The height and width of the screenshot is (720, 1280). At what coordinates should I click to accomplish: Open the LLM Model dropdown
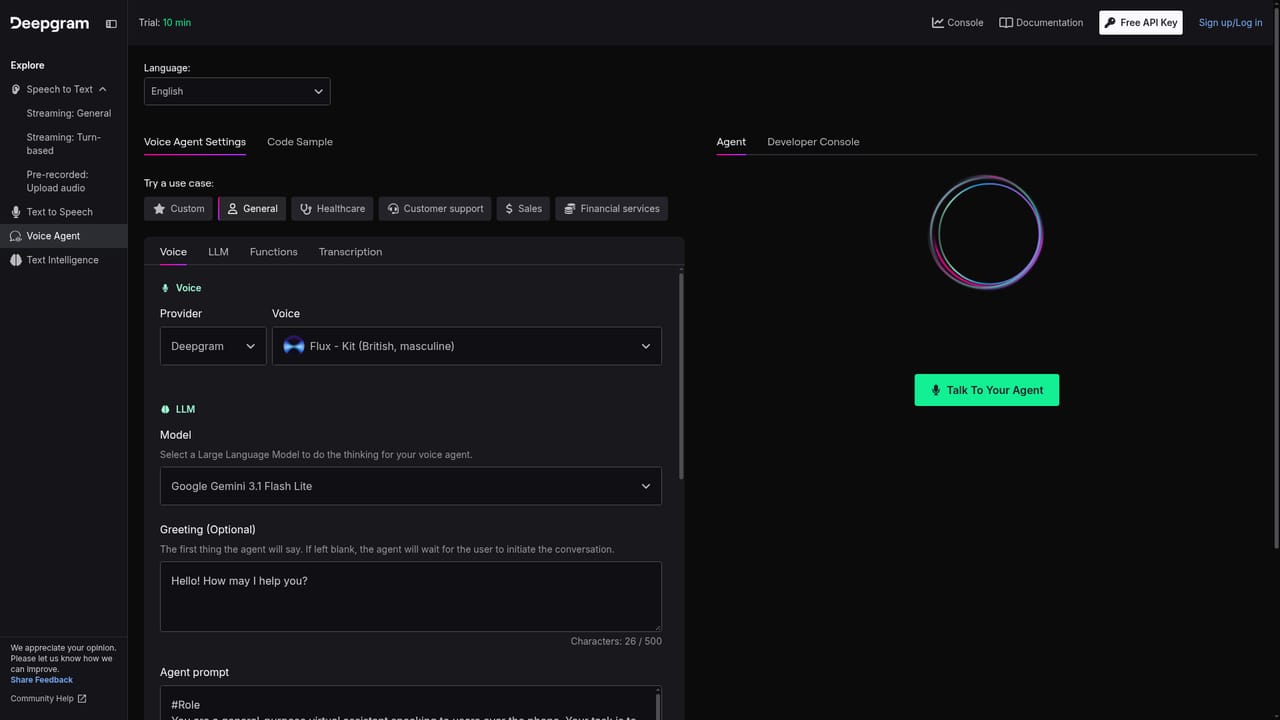tap(411, 486)
